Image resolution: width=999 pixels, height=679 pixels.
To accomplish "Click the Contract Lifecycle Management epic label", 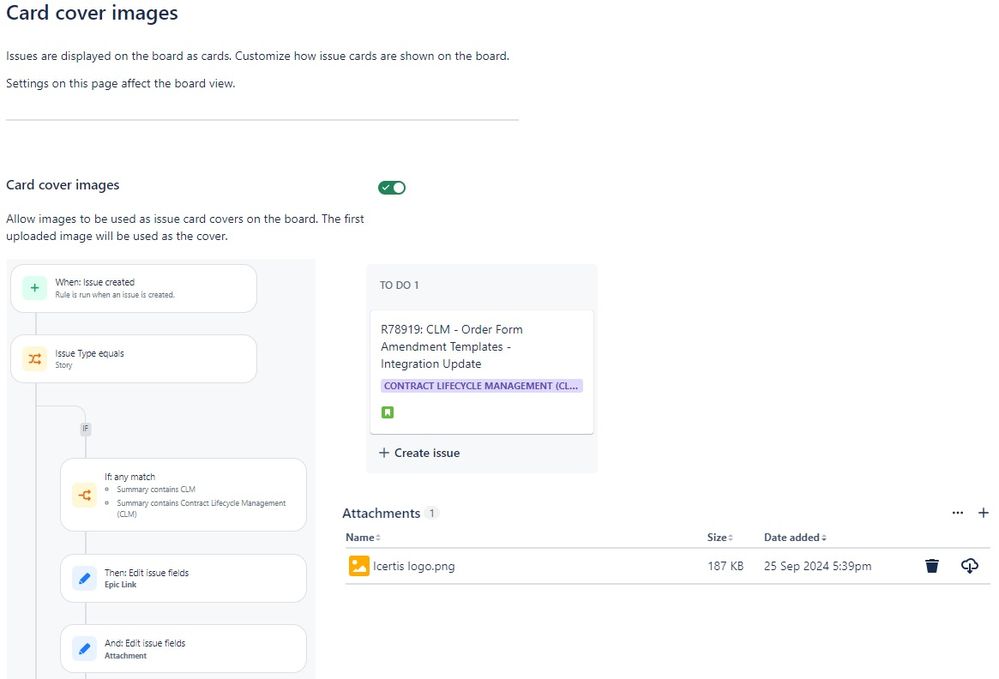I will [481, 386].
